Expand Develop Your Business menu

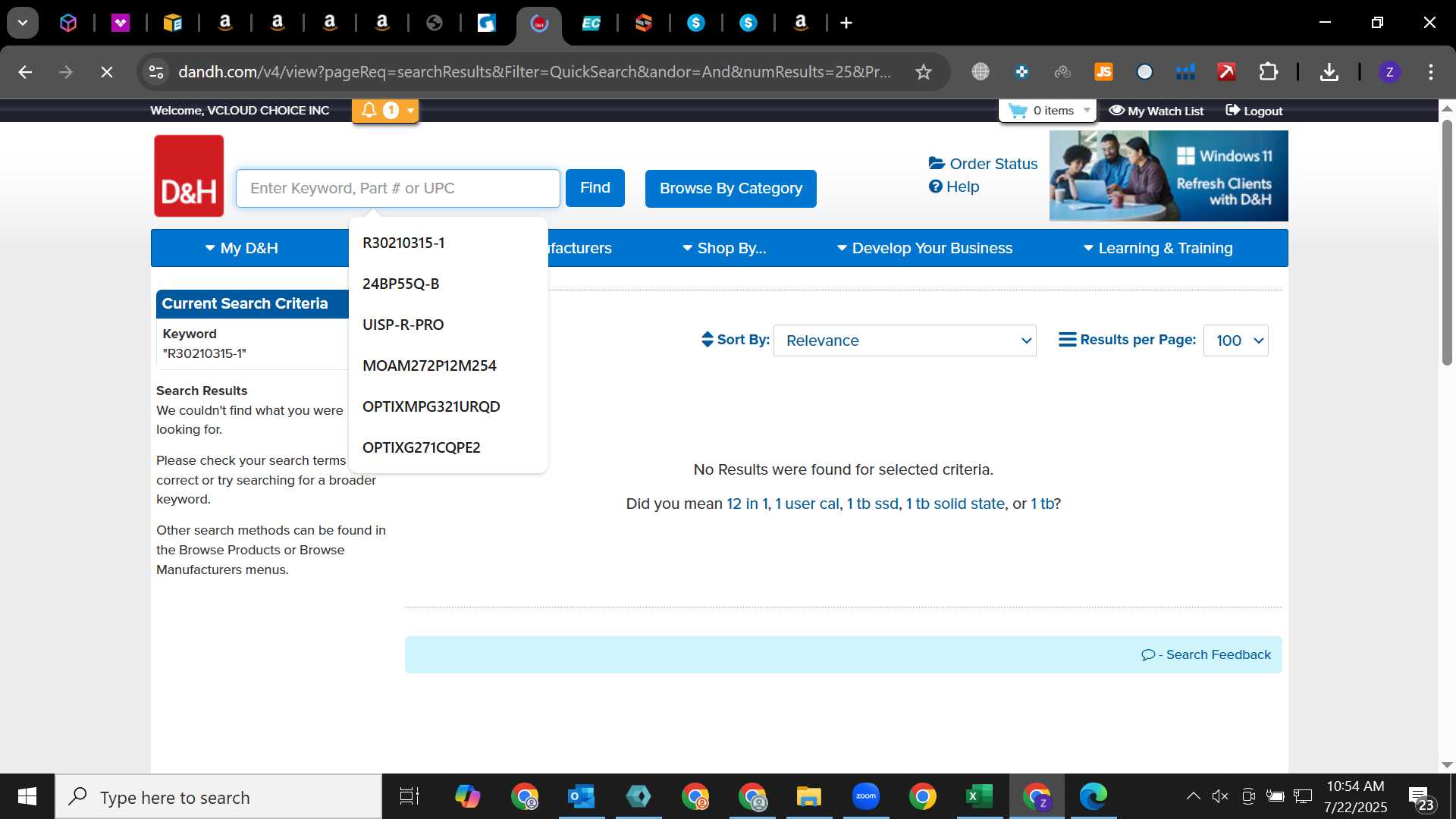(x=924, y=248)
